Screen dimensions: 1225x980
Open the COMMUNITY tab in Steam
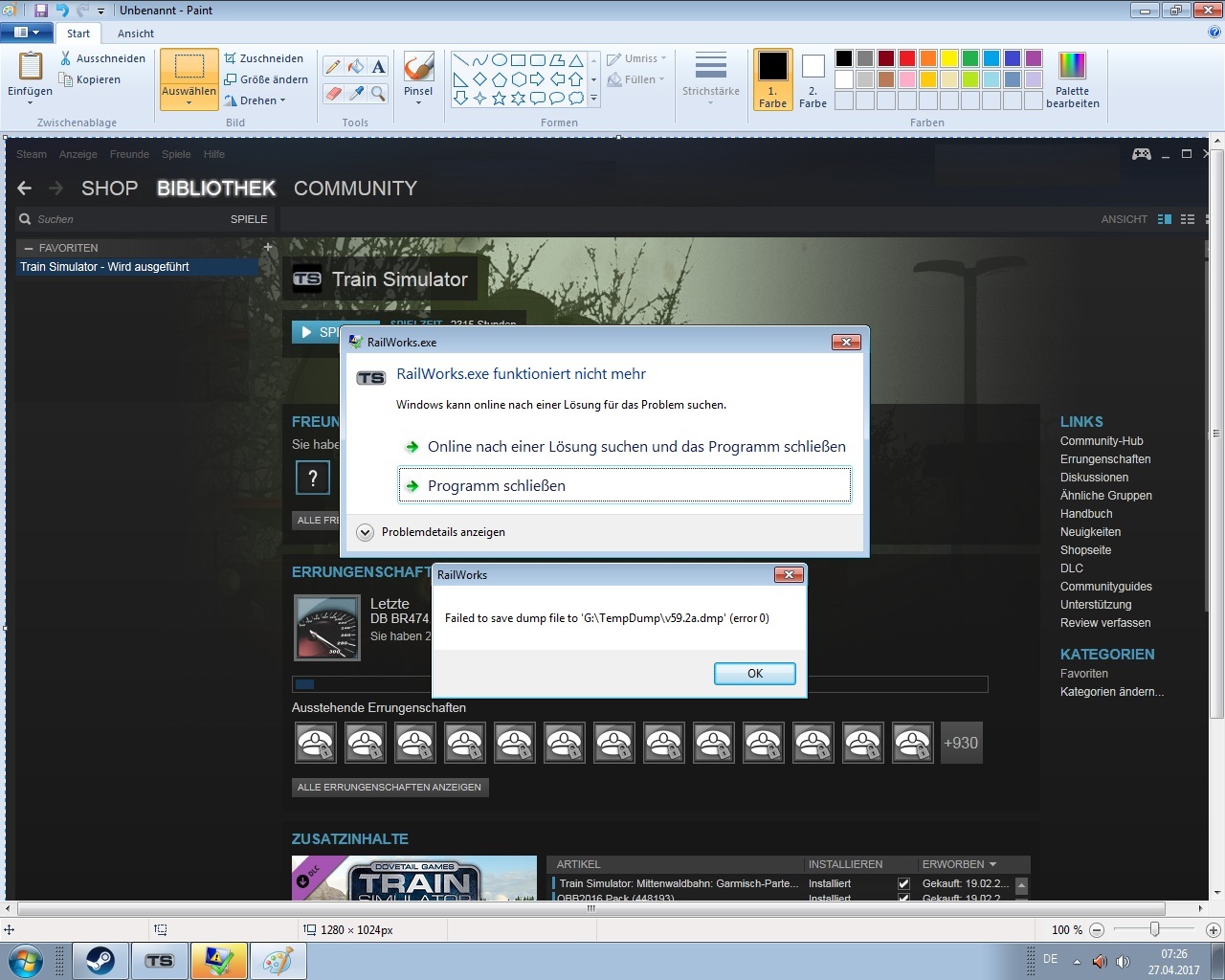[x=356, y=189]
